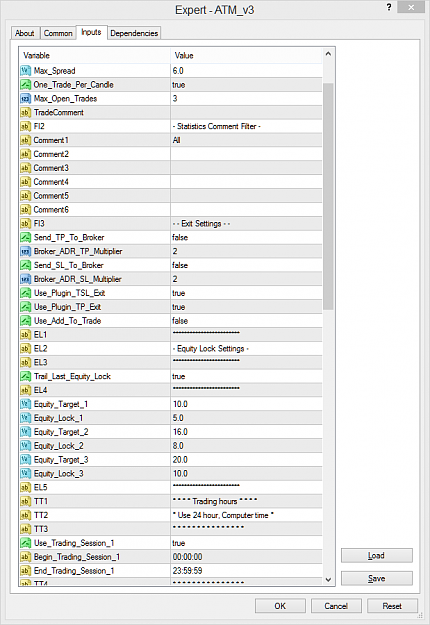Click the Max_Spread variable type icon
This screenshot has height=625, width=430.
point(26,71)
